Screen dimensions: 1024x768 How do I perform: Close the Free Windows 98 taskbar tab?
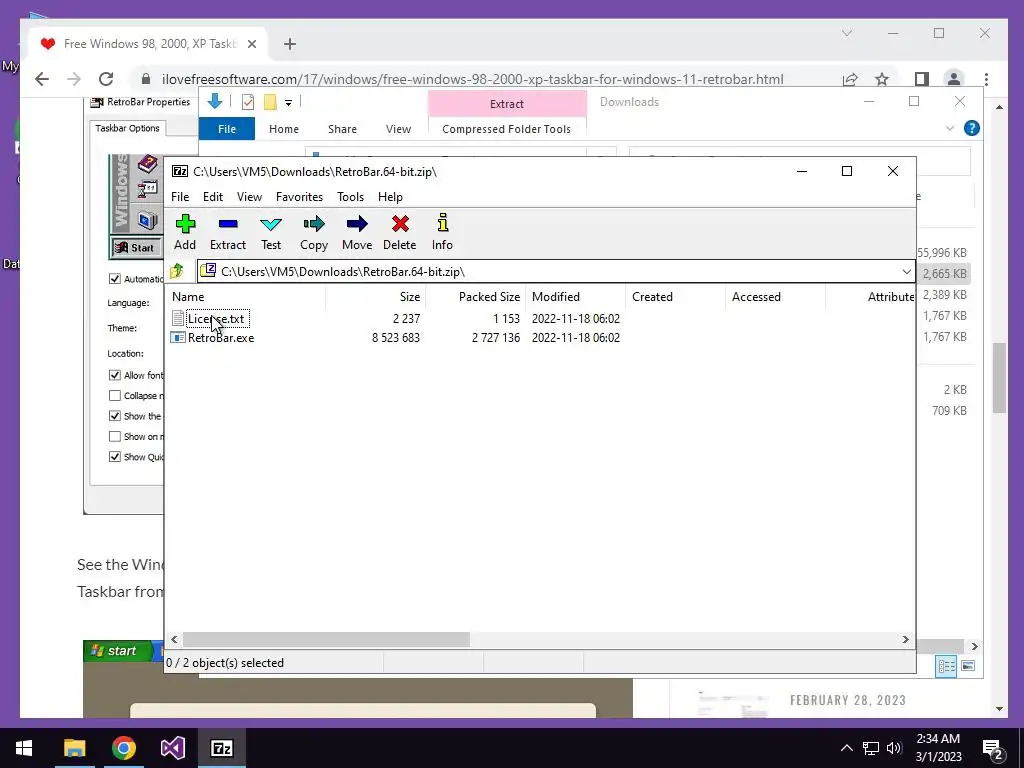click(x=252, y=44)
